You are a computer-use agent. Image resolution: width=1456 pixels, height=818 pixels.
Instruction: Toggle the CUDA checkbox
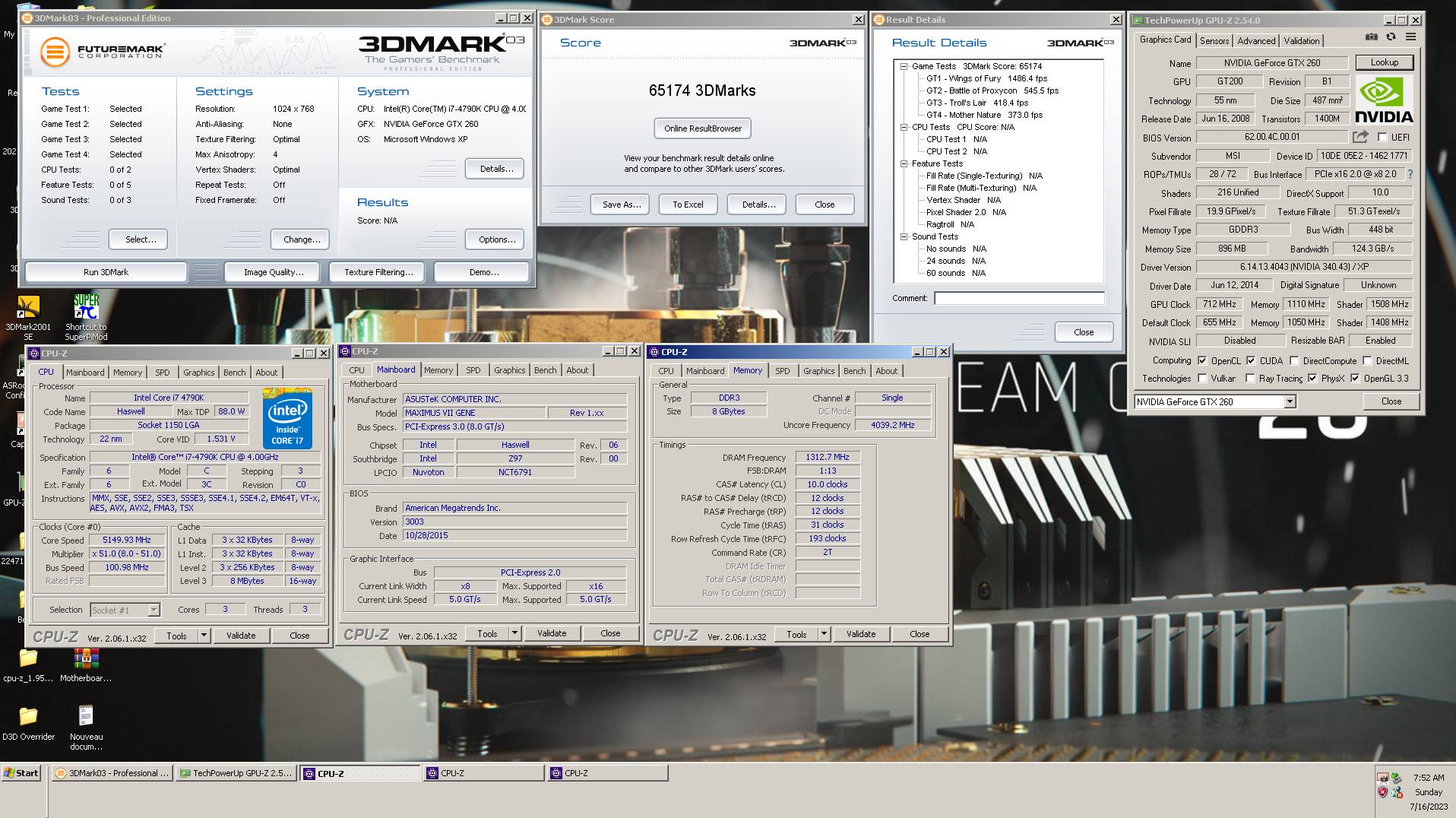[x=1251, y=361]
